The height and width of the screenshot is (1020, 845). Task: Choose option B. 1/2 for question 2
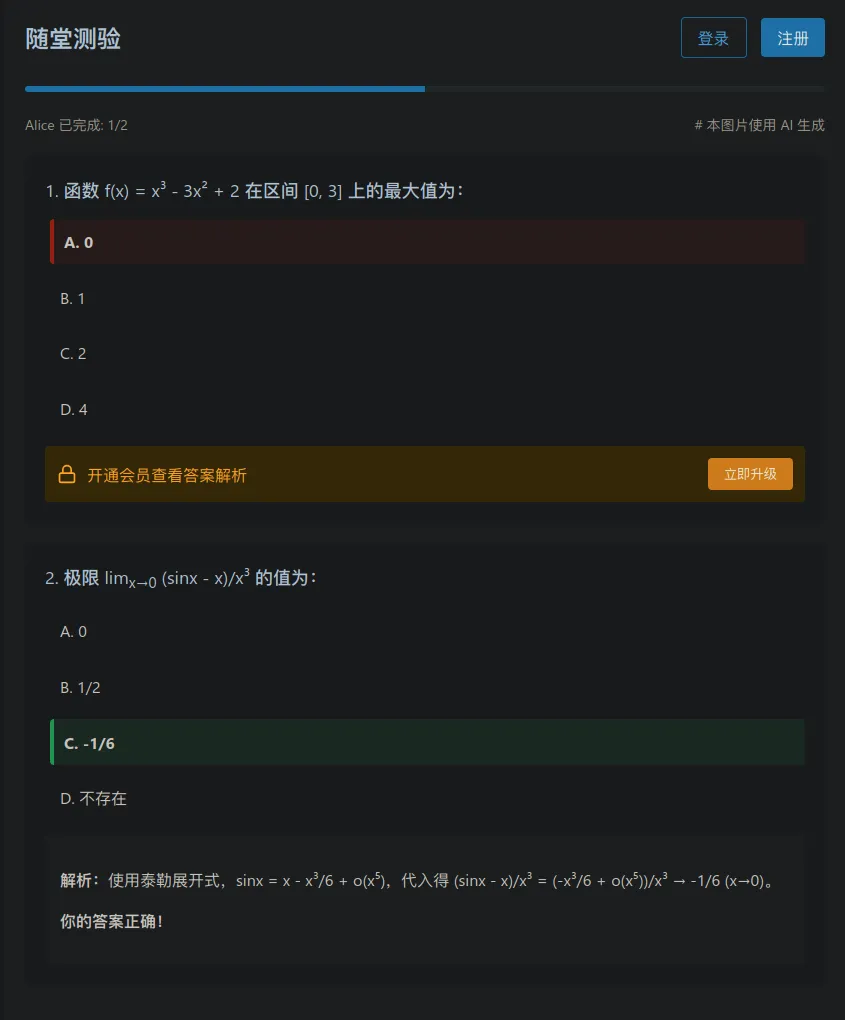click(427, 688)
